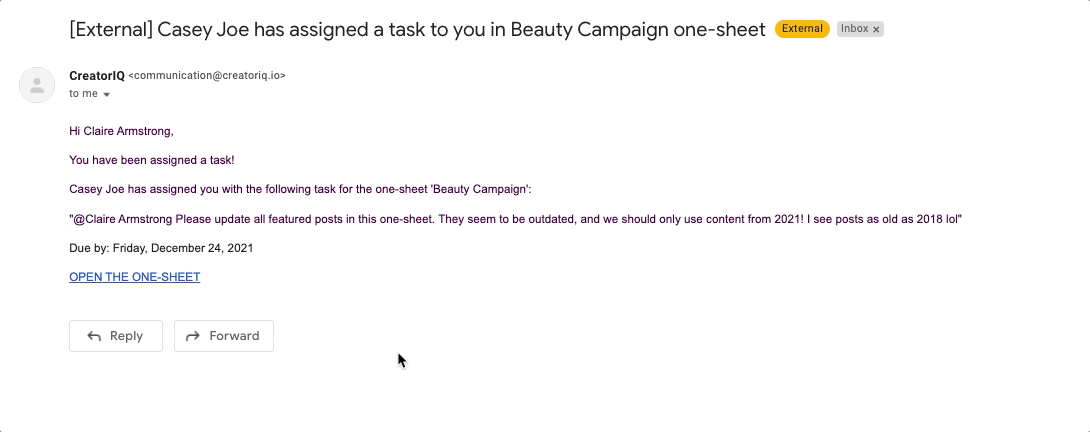Click the Reply button label
Screen dimensions: 1090x432
click(127, 336)
